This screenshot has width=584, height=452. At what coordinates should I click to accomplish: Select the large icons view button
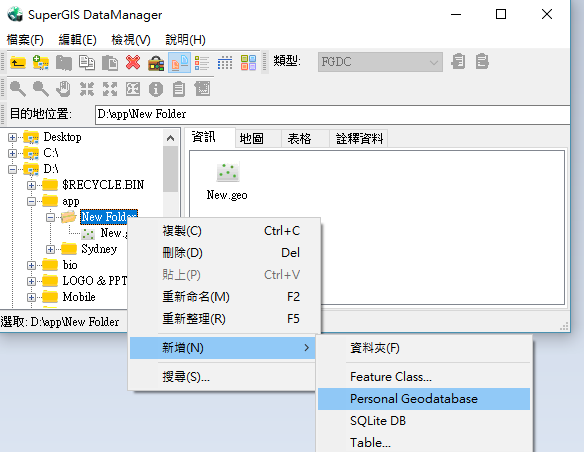[179, 62]
